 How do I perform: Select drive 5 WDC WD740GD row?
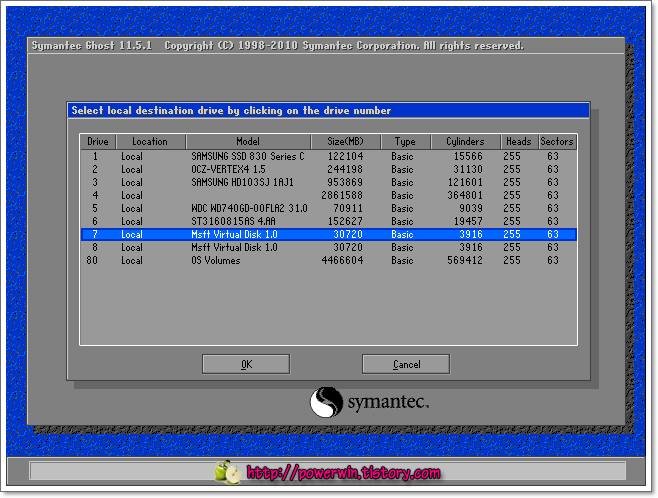[x=329, y=209]
